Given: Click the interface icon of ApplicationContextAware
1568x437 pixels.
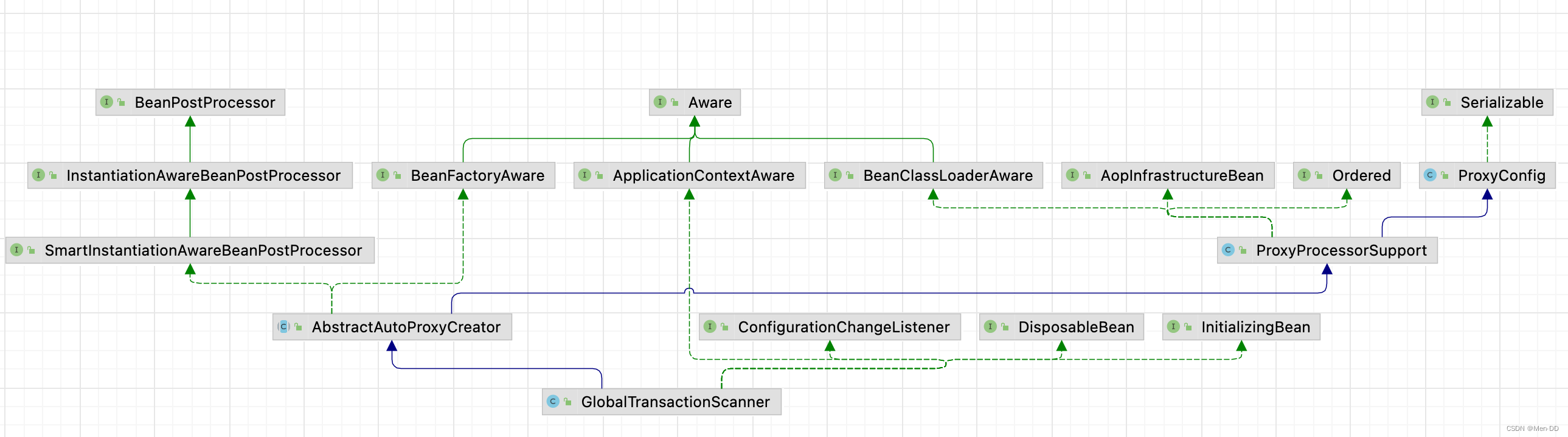Looking at the screenshot, I should (585, 175).
